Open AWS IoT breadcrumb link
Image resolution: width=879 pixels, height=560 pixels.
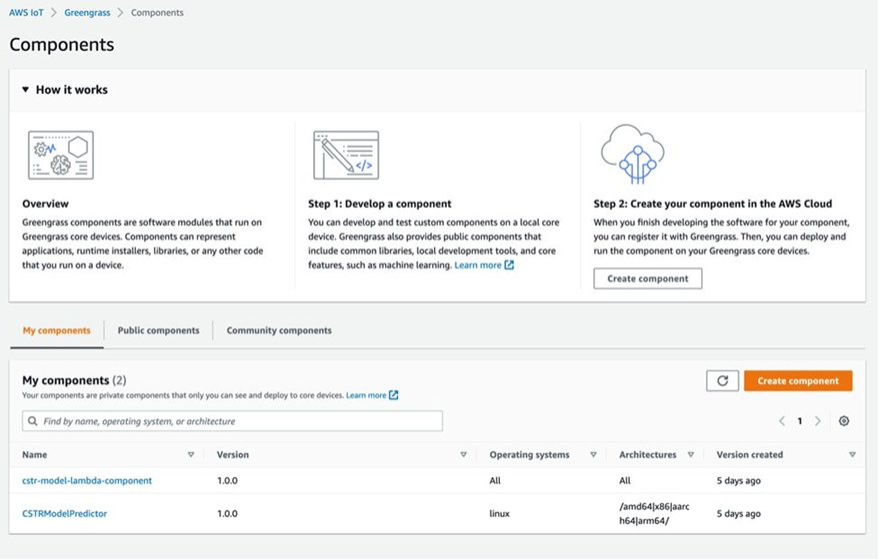pyautogui.click(x=26, y=12)
